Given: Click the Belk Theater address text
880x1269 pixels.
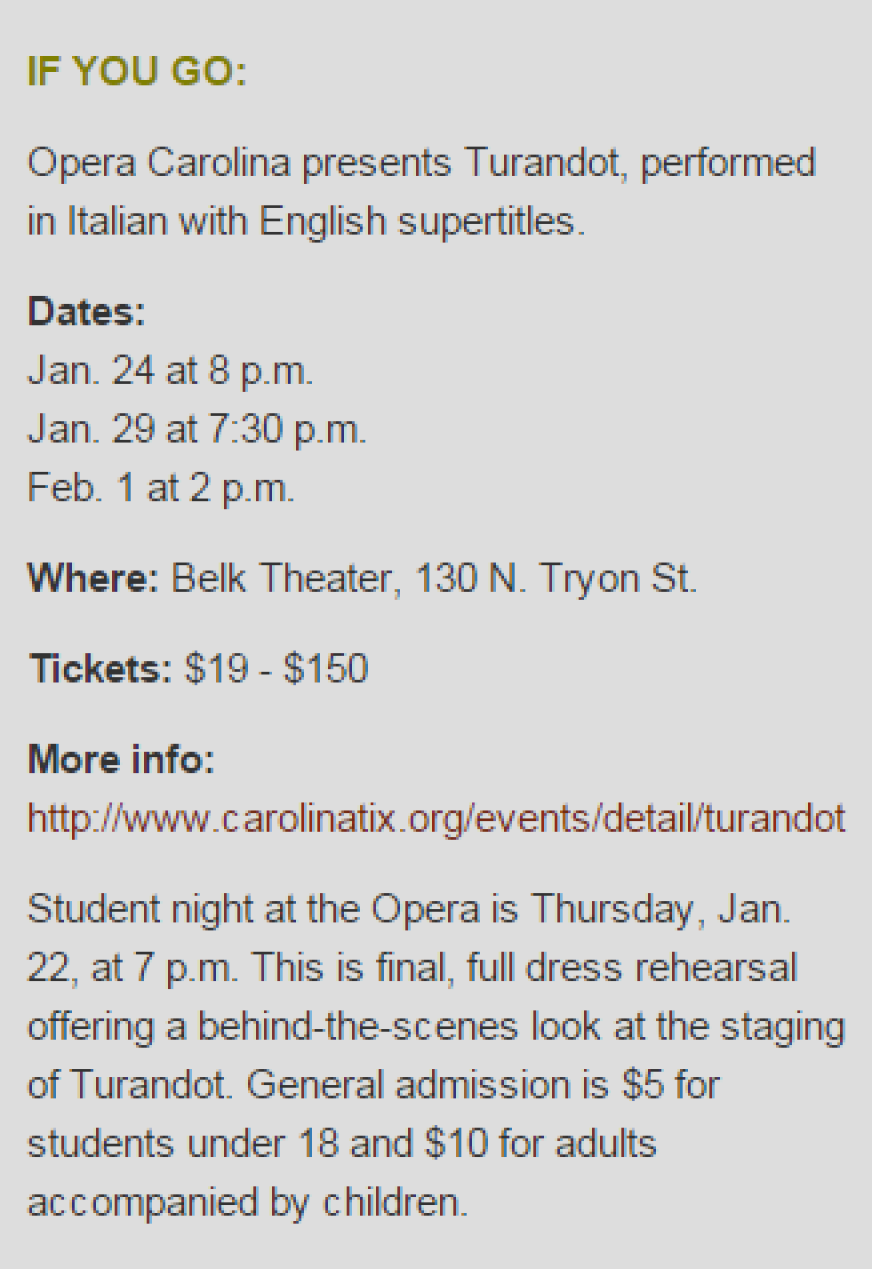Looking at the screenshot, I should (434, 578).
